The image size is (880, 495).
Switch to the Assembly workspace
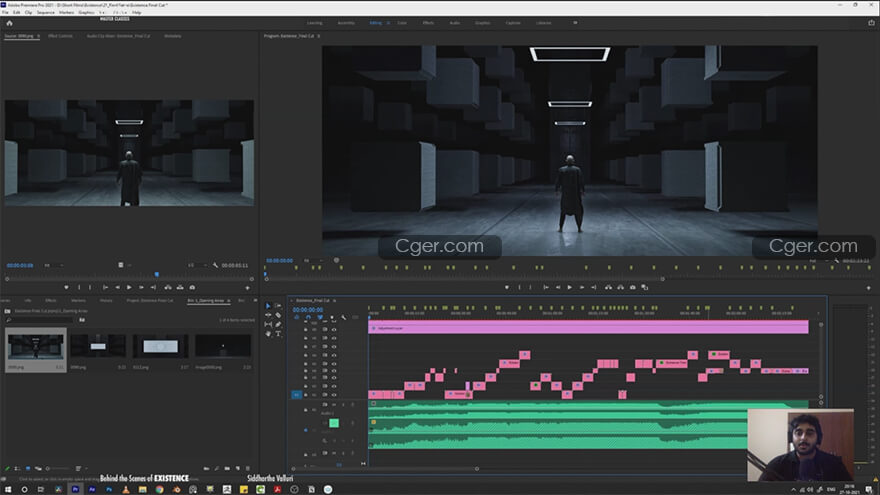(x=346, y=23)
